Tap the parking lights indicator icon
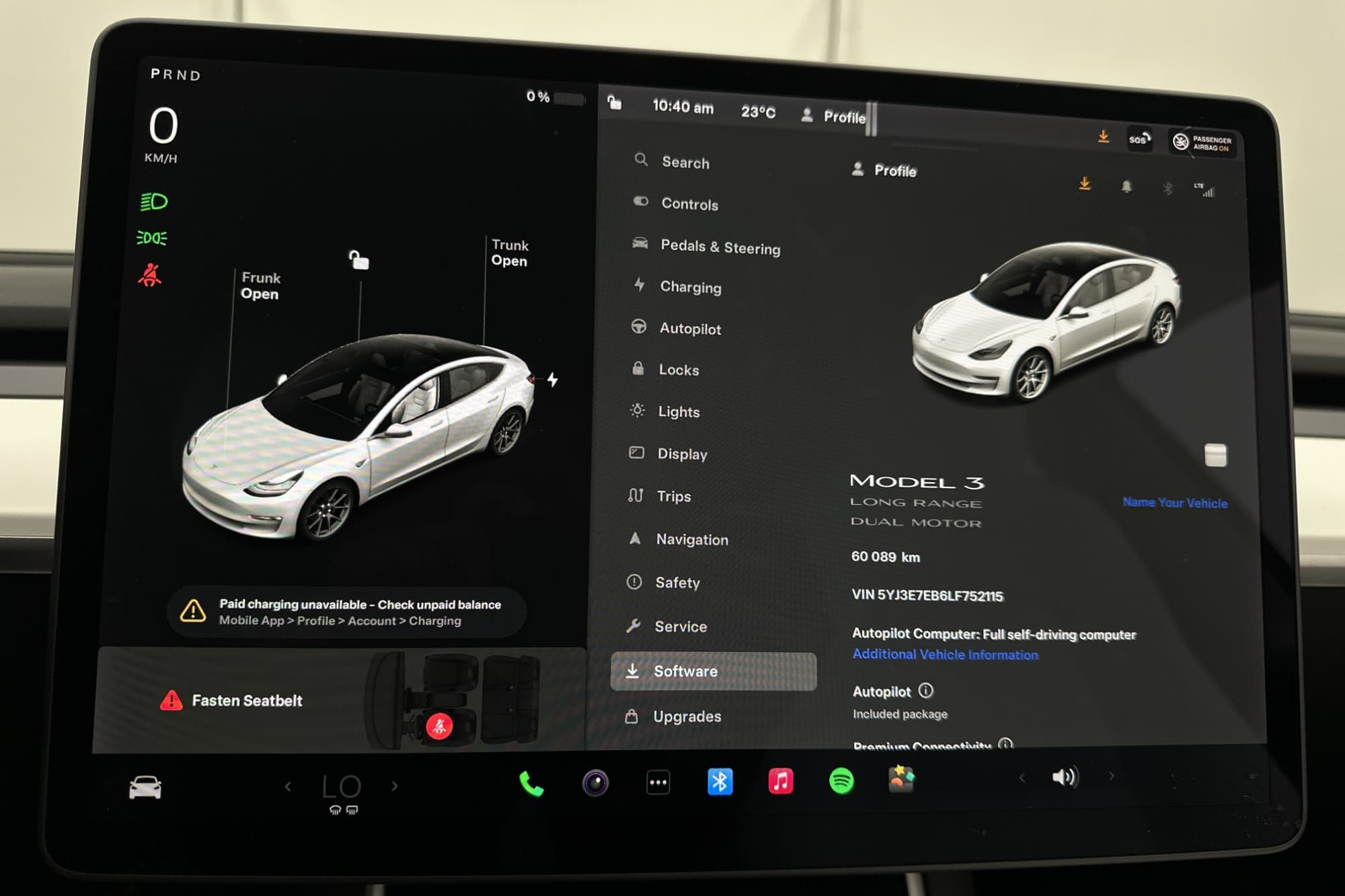This screenshot has width=1345, height=896. click(152, 238)
